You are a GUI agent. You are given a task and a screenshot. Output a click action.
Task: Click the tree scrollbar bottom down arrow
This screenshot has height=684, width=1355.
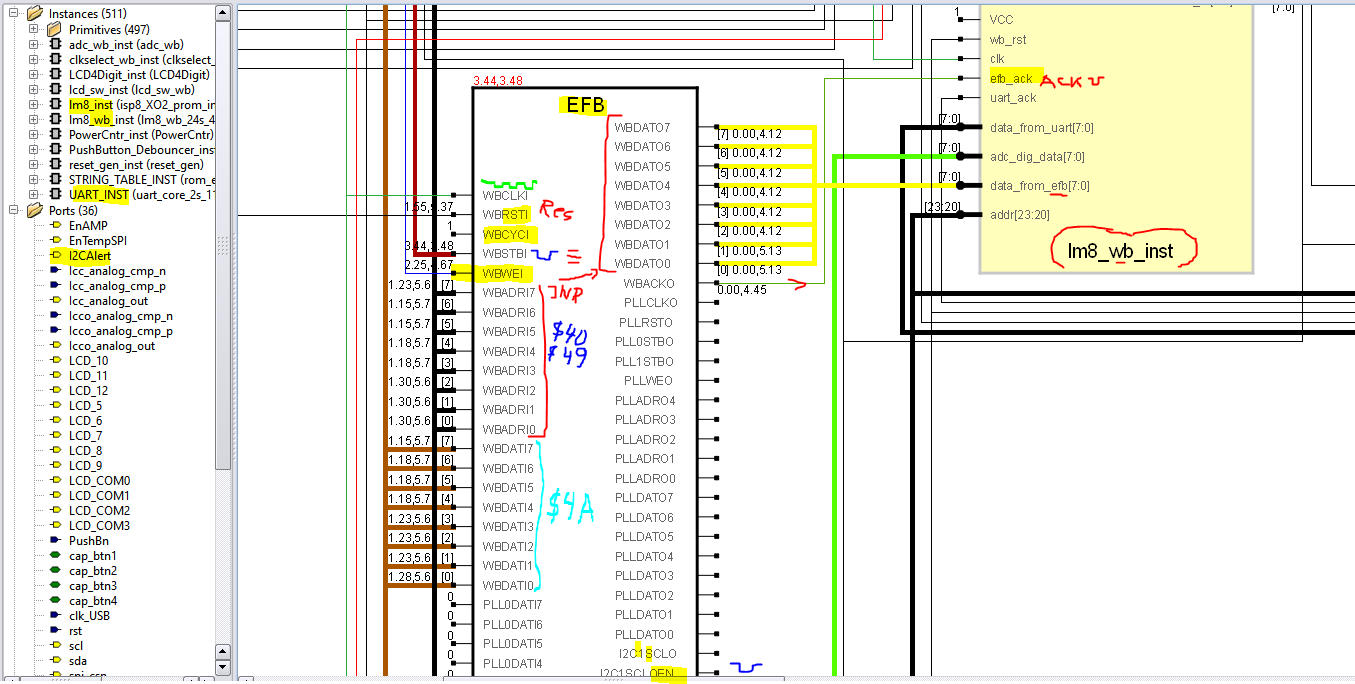point(223,667)
